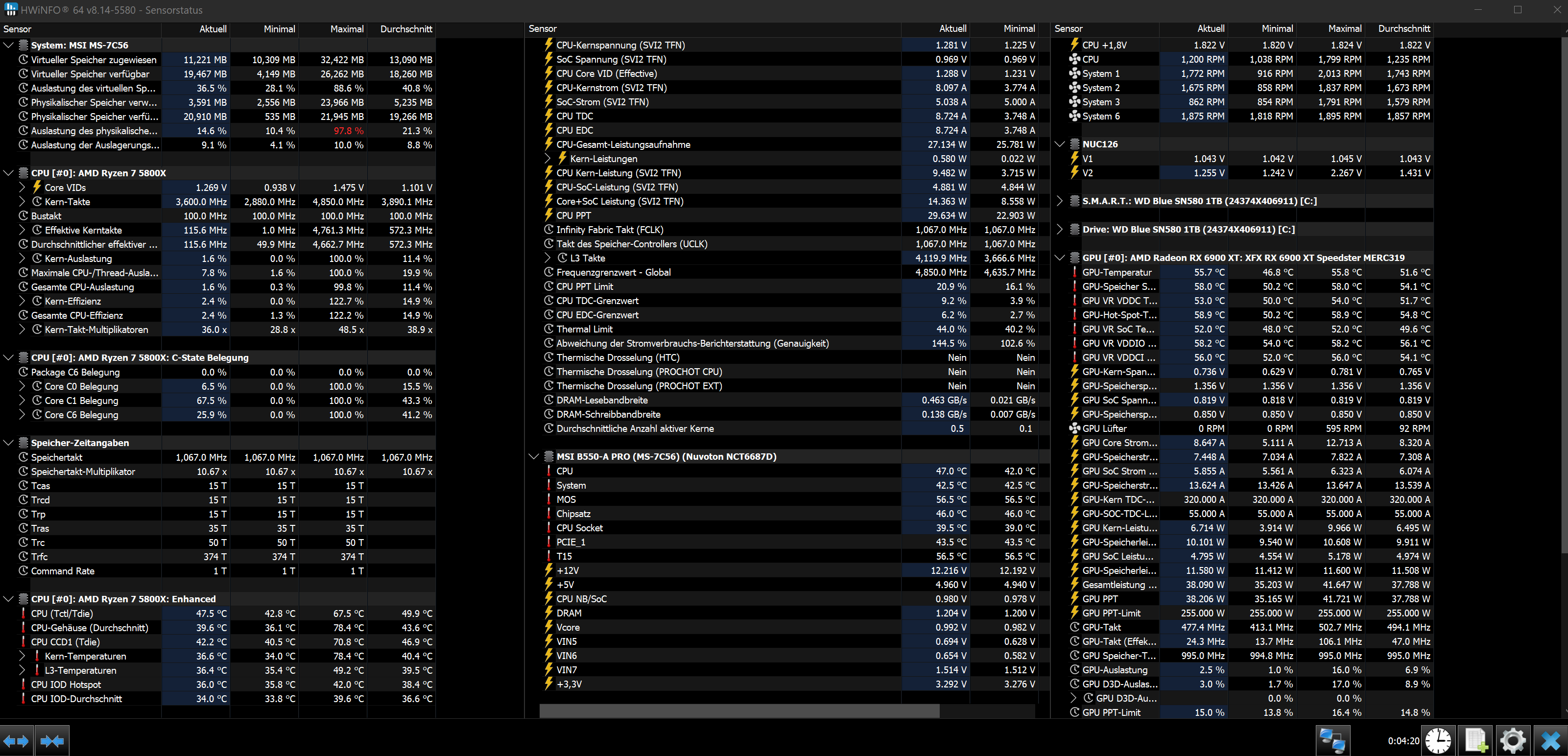1568x756 pixels.
Task: Select the GPU-Hot-Spot temperature row
Action: click(1119, 315)
